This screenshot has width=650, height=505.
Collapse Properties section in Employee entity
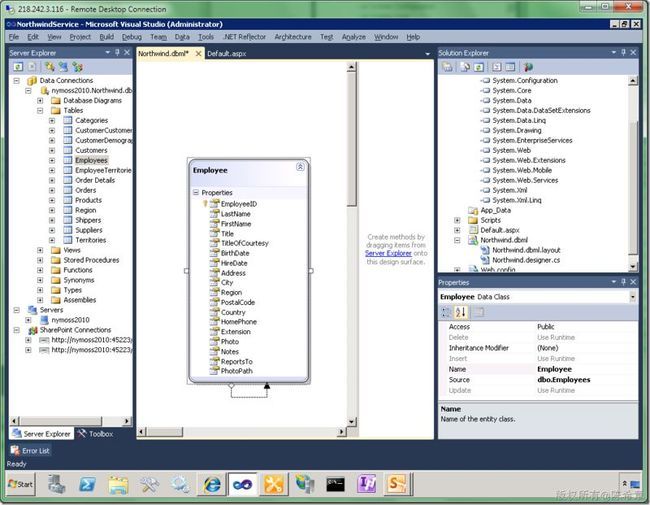(x=196, y=192)
